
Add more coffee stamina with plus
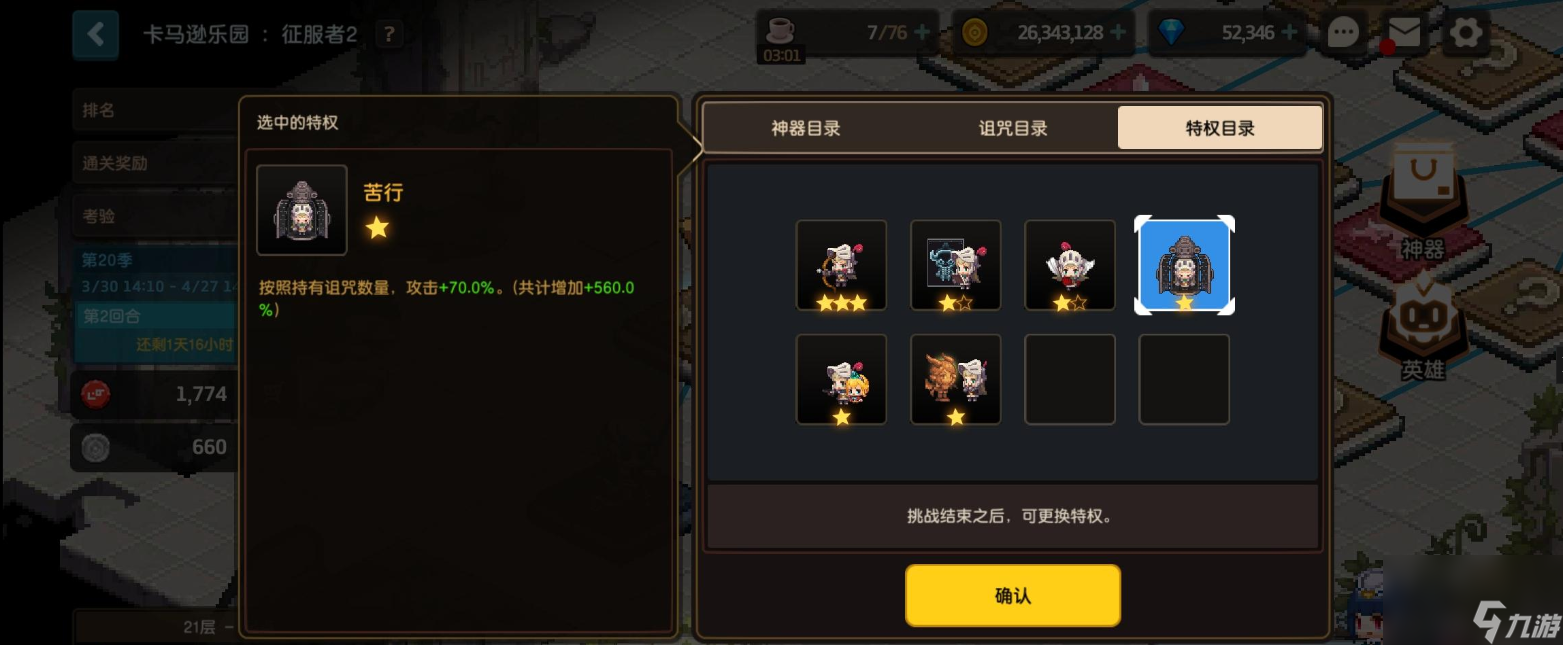point(922,32)
